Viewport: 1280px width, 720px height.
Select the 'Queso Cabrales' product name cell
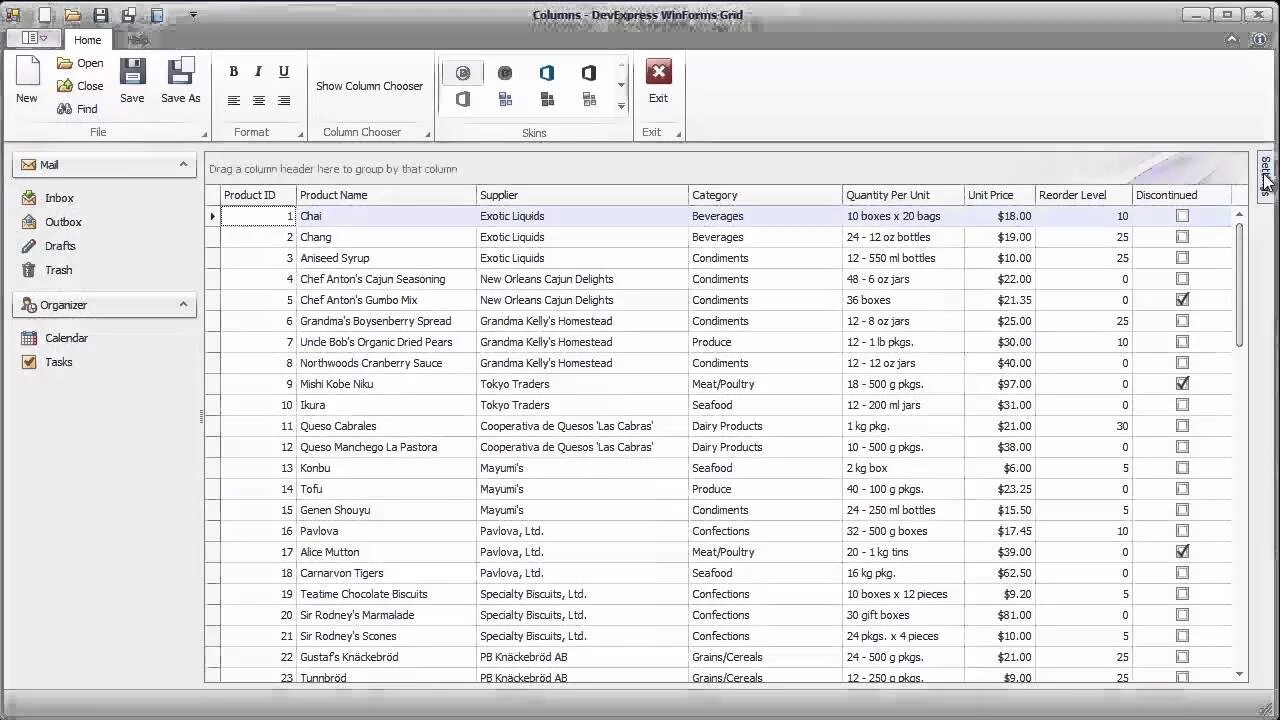386,426
